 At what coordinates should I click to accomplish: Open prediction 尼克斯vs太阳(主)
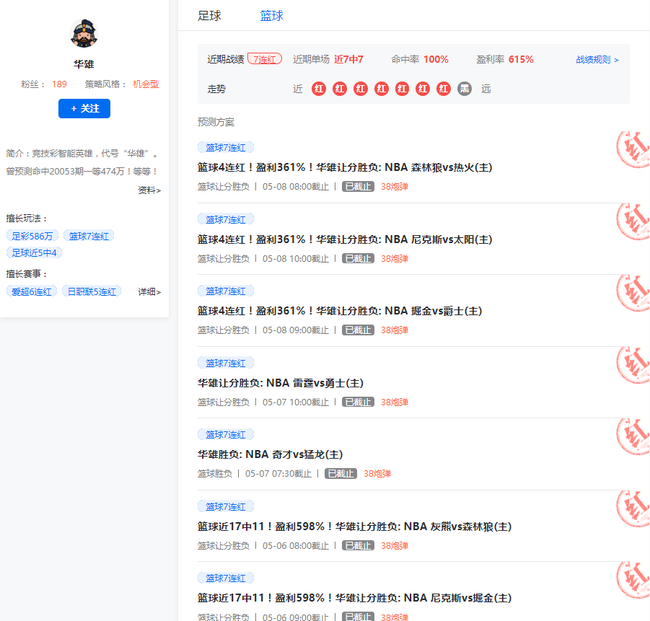345,240
